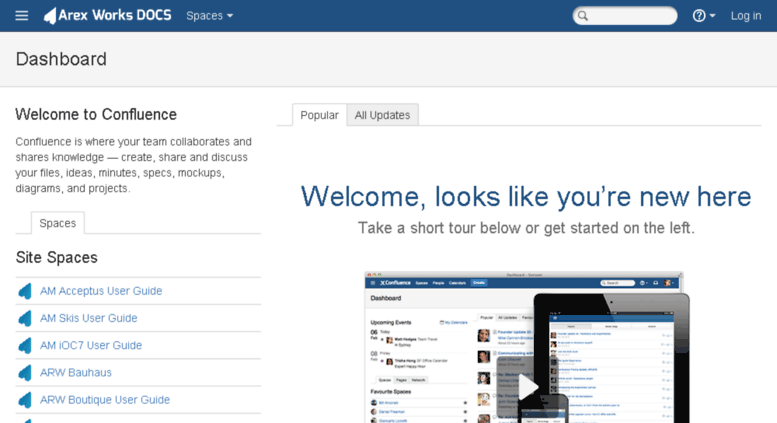Click the Dashboard page heading

point(61,59)
